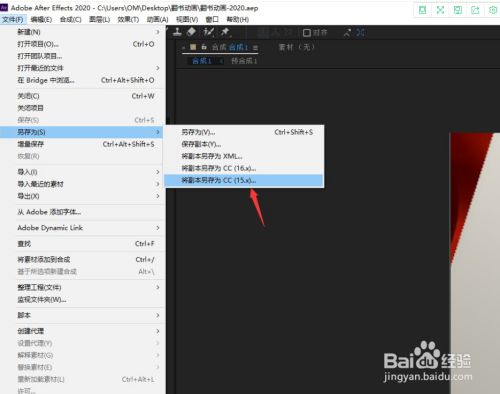
Task: Switch to the 素材（无）panel tab
Action: point(297,47)
